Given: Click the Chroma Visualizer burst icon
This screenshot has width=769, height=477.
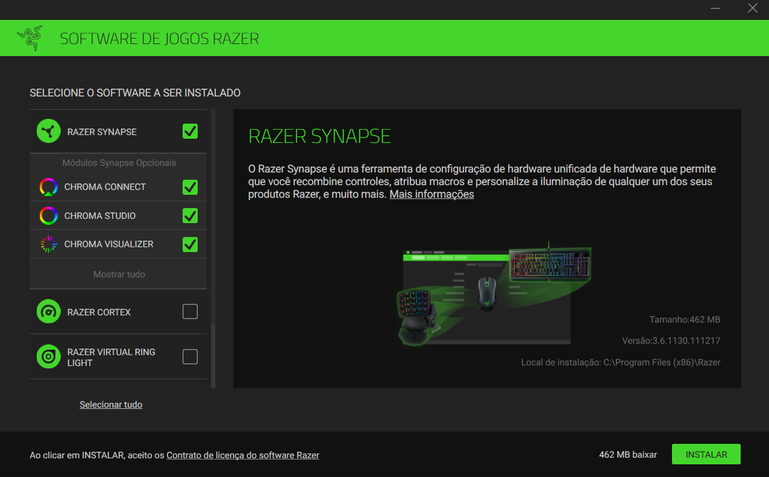Looking at the screenshot, I should pyautogui.click(x=49, y=244).
